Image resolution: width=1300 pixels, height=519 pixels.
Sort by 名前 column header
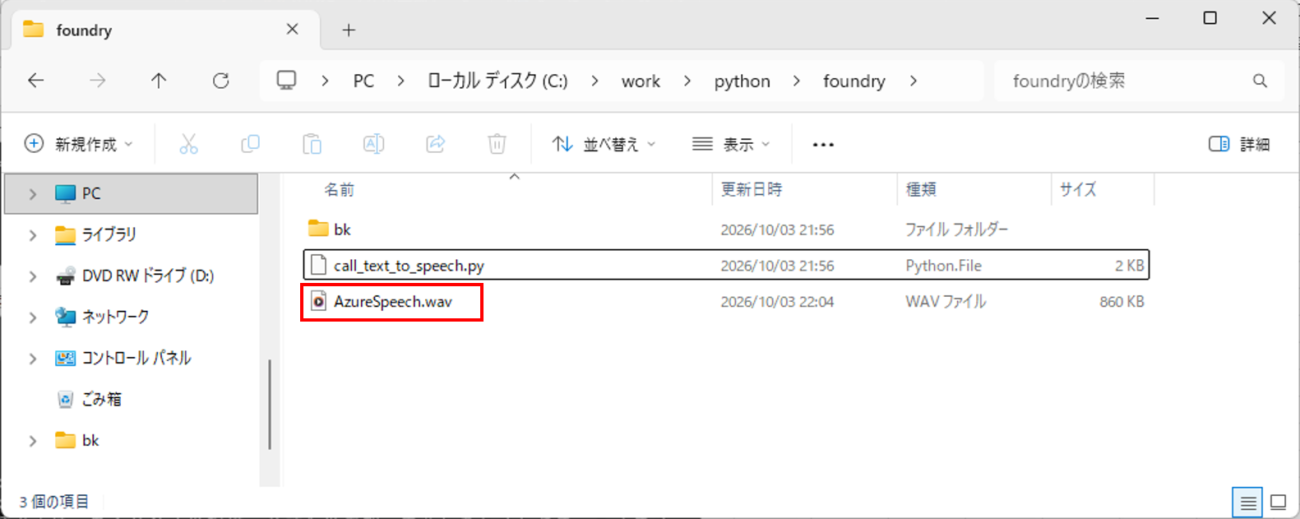[339, 189]
